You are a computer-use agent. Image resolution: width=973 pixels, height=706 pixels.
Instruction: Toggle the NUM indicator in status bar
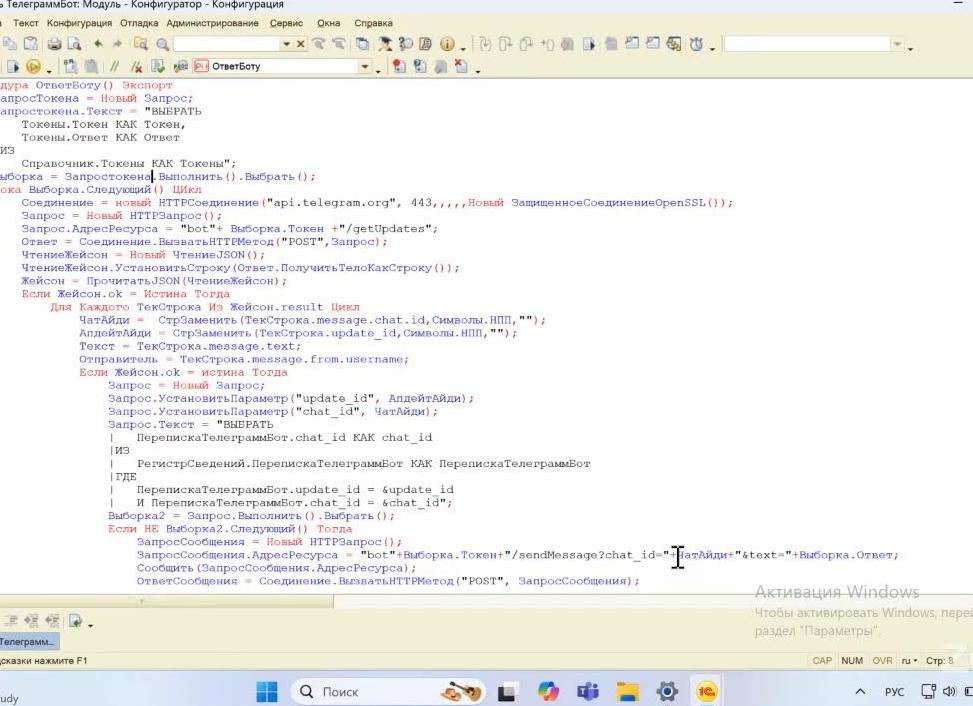point(852,661)
